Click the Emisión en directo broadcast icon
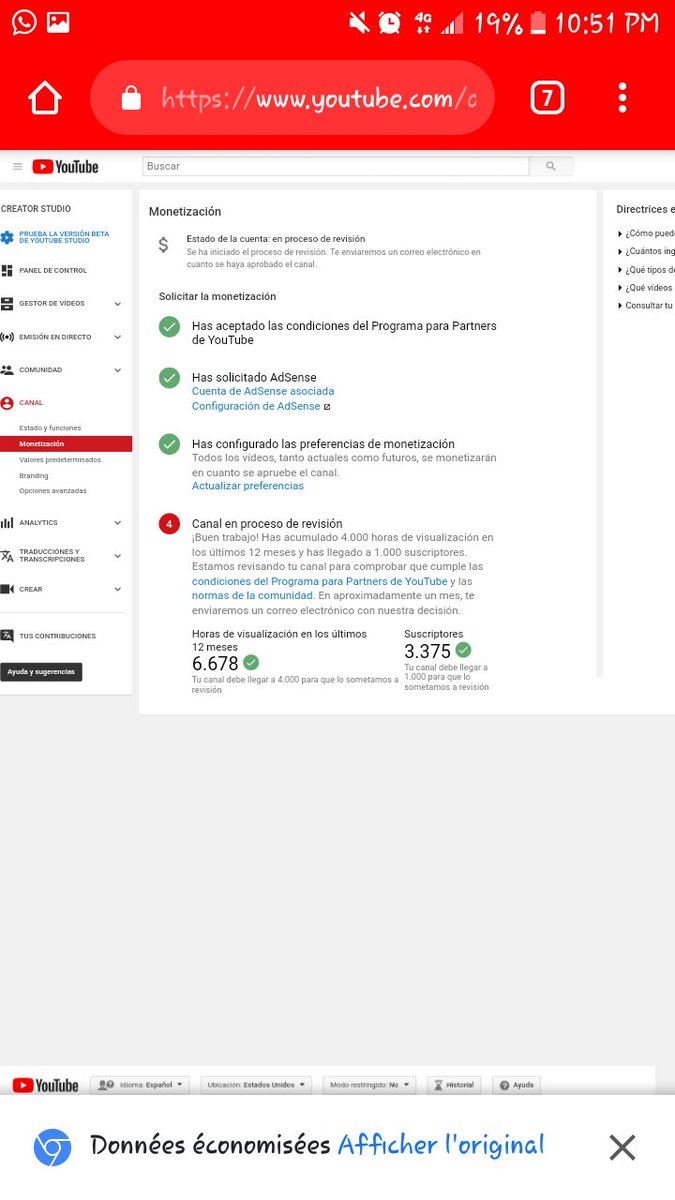Screen dimensions: 675x1200 [x=7, y=337]
